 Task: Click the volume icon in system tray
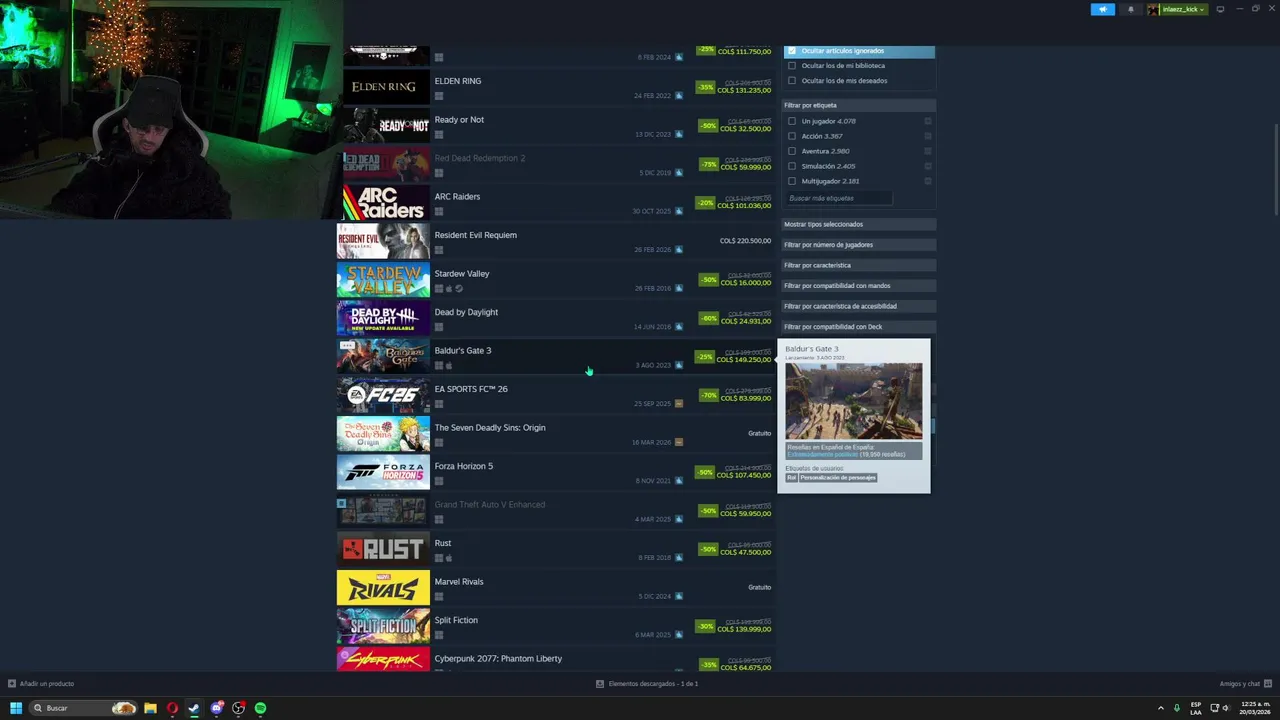click(1226, 708)
